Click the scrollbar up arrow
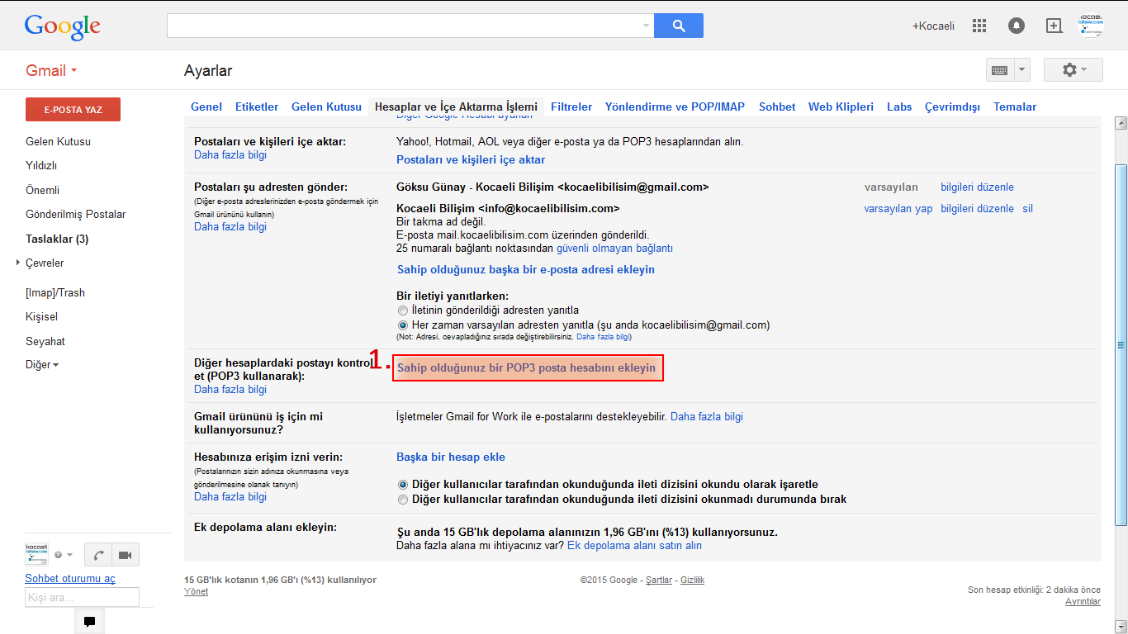 click(1121, 123)
